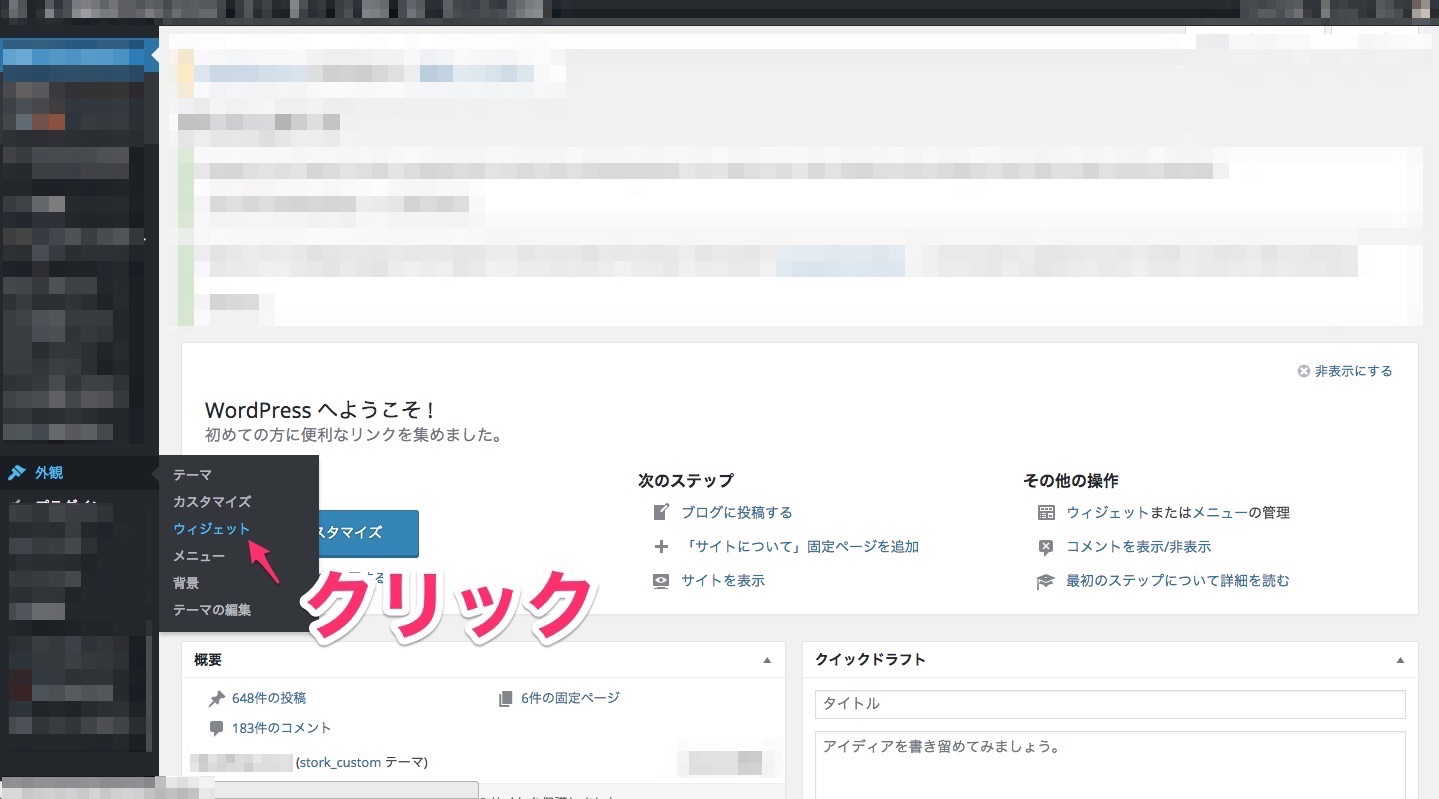Collapse the 概要 panel with its arrow

[x=767, y=661]
